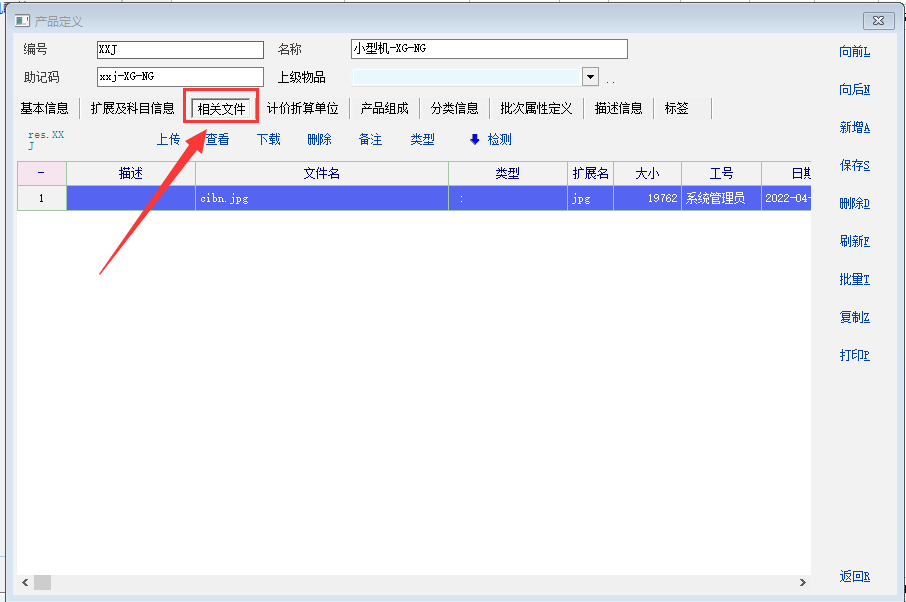Click the 上传 upload link
This screenshot has height=602, width=906.
click(168, 140)
